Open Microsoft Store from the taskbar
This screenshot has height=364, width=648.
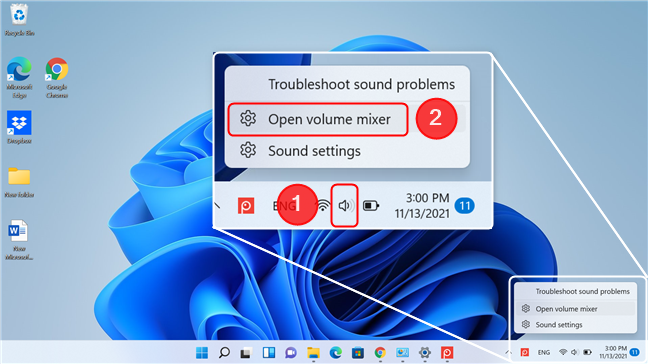coord(358,352)
